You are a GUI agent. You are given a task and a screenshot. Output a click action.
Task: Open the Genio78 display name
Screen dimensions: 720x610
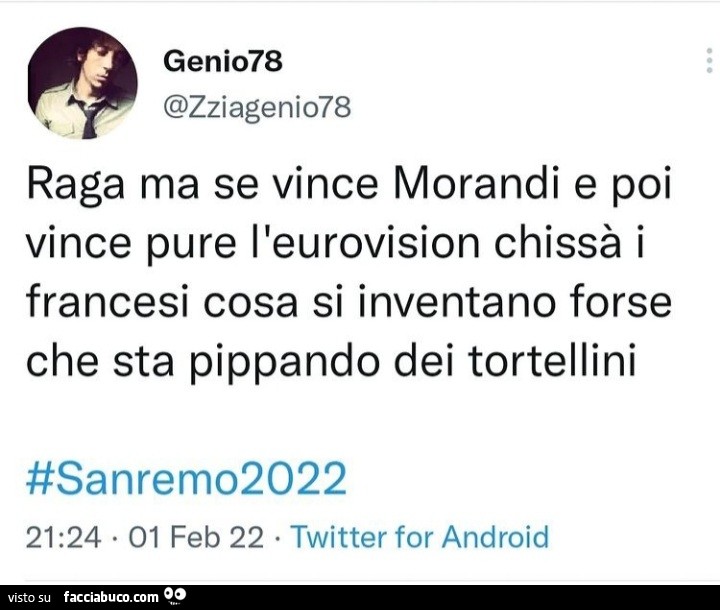223,61
